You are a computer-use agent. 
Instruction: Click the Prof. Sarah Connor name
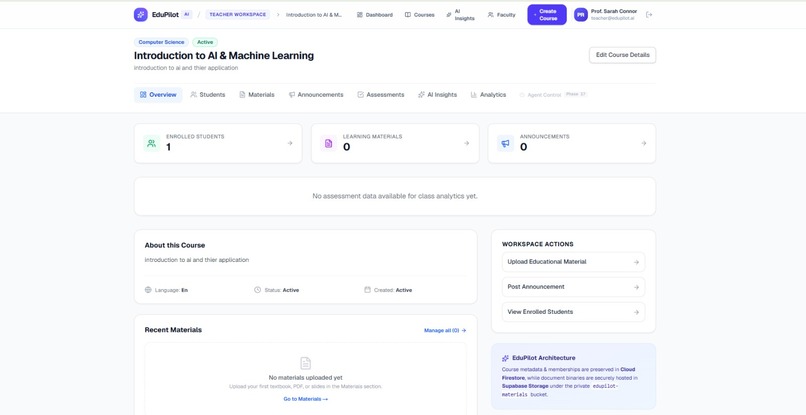click(614, 11)
